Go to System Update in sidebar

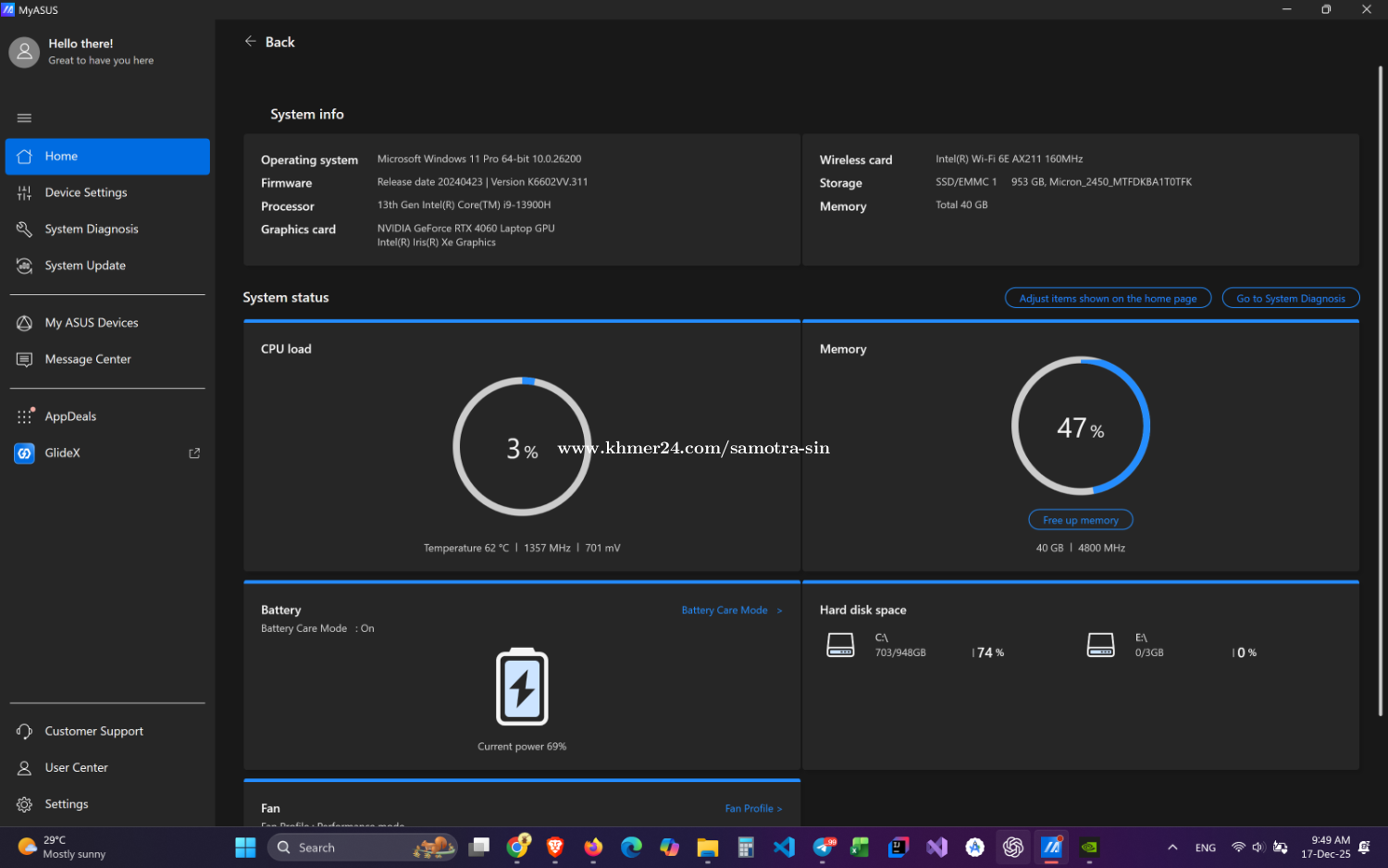tap(85, 266)
